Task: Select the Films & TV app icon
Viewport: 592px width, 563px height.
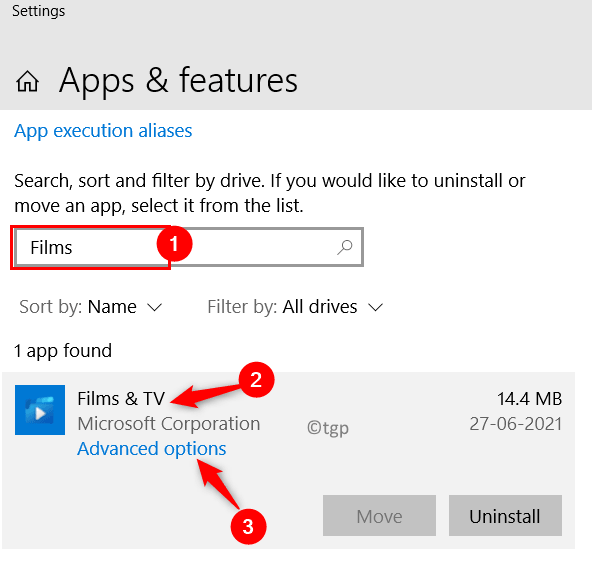Action: click(x=40, y=410)
